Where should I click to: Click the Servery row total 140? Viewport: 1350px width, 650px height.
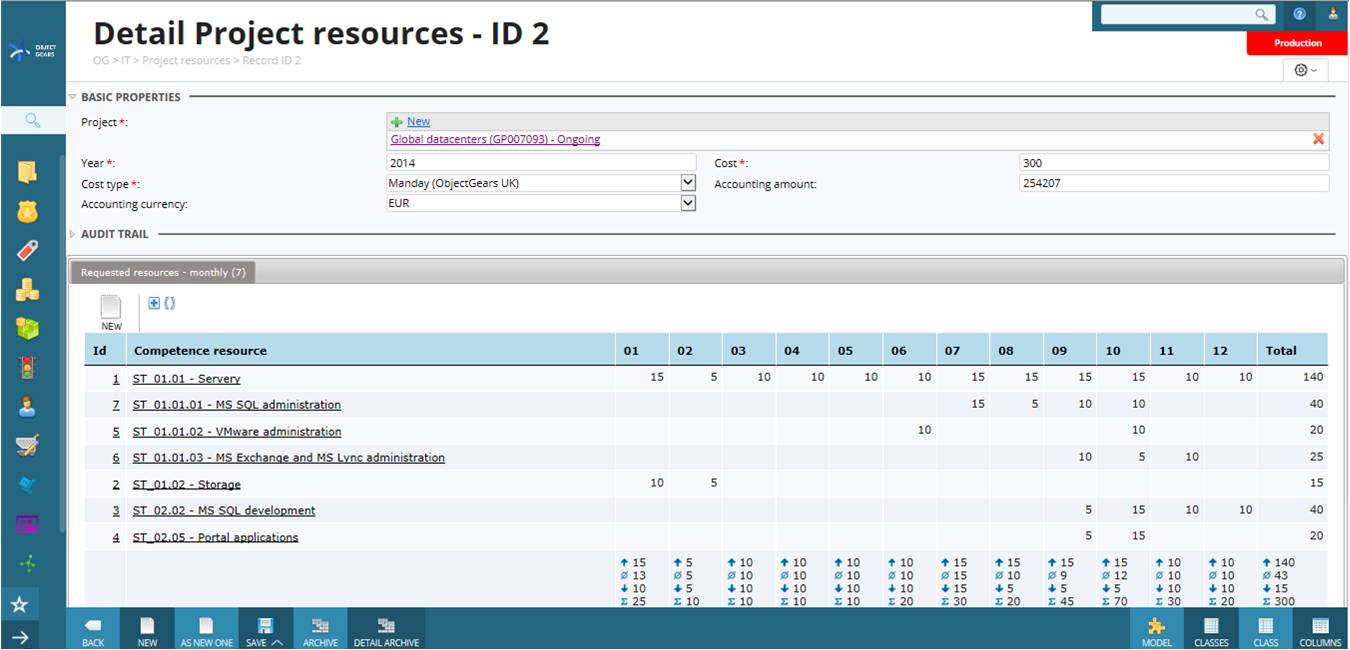1312,377
